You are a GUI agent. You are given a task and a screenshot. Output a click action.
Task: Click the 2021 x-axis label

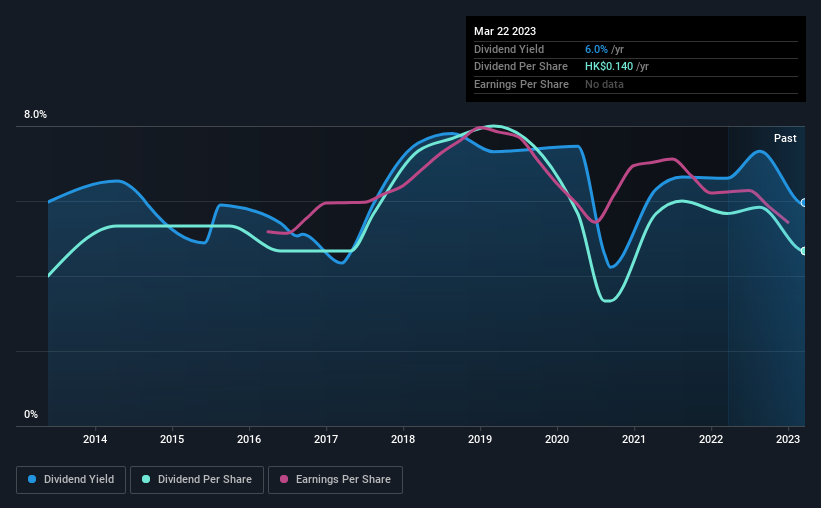(x=634, y=439)
